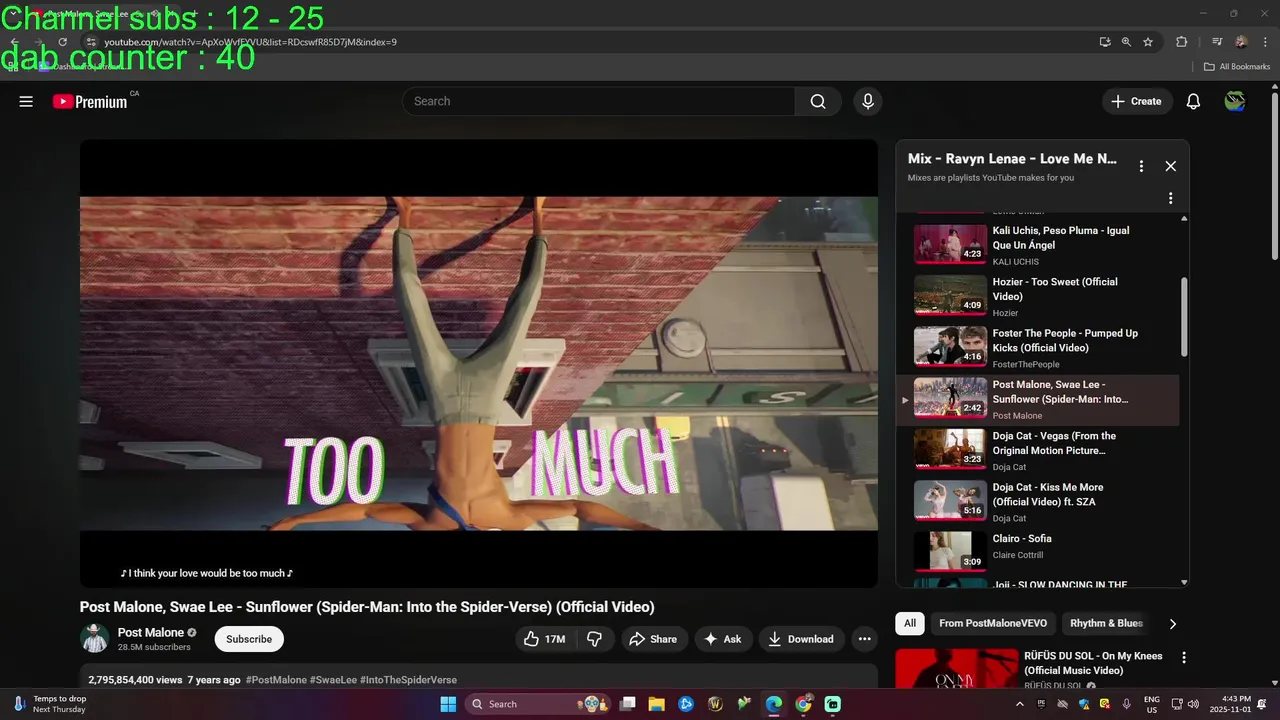Start voice search with the microphone
This screenshot has width=1280, height=720.
[x=867, y=101]
